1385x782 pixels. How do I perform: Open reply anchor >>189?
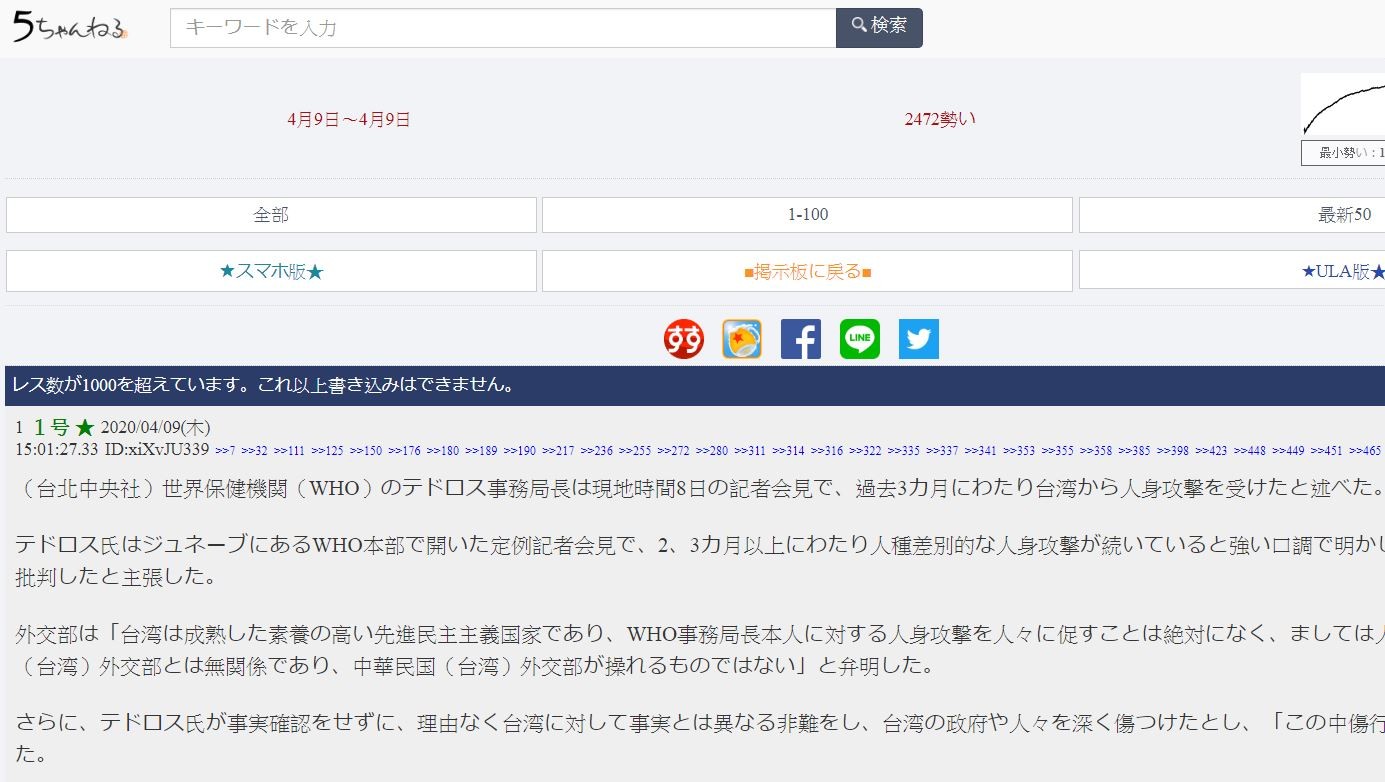(481, 450)
